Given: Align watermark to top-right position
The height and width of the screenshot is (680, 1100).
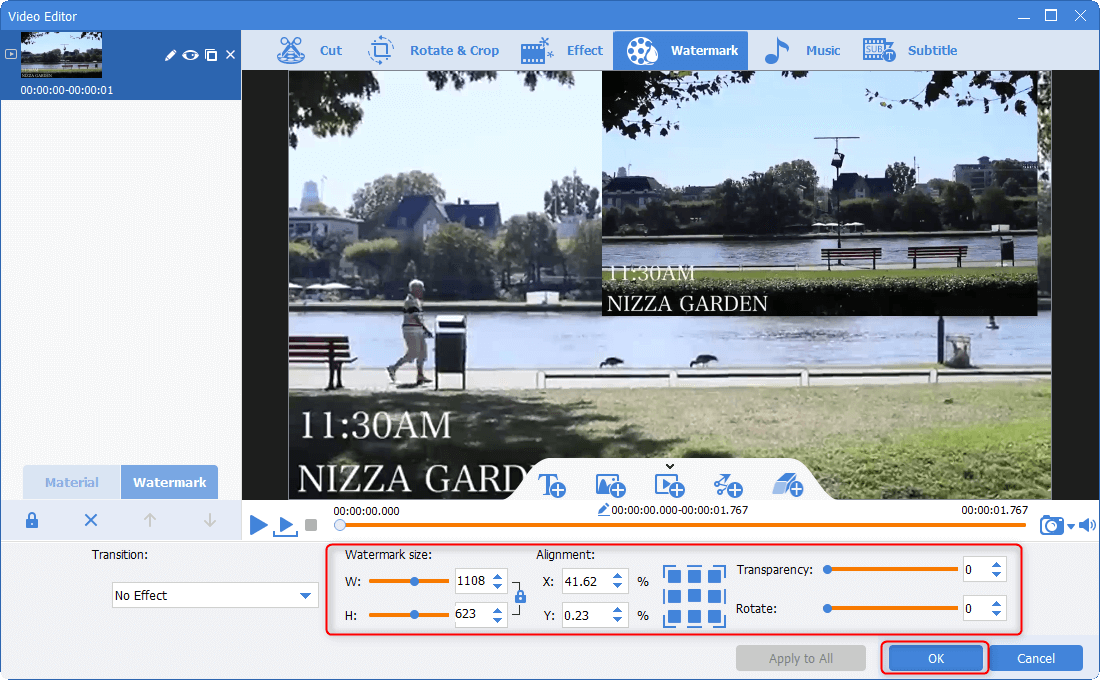Looking at the screenshot, I should tap(716, 575).
